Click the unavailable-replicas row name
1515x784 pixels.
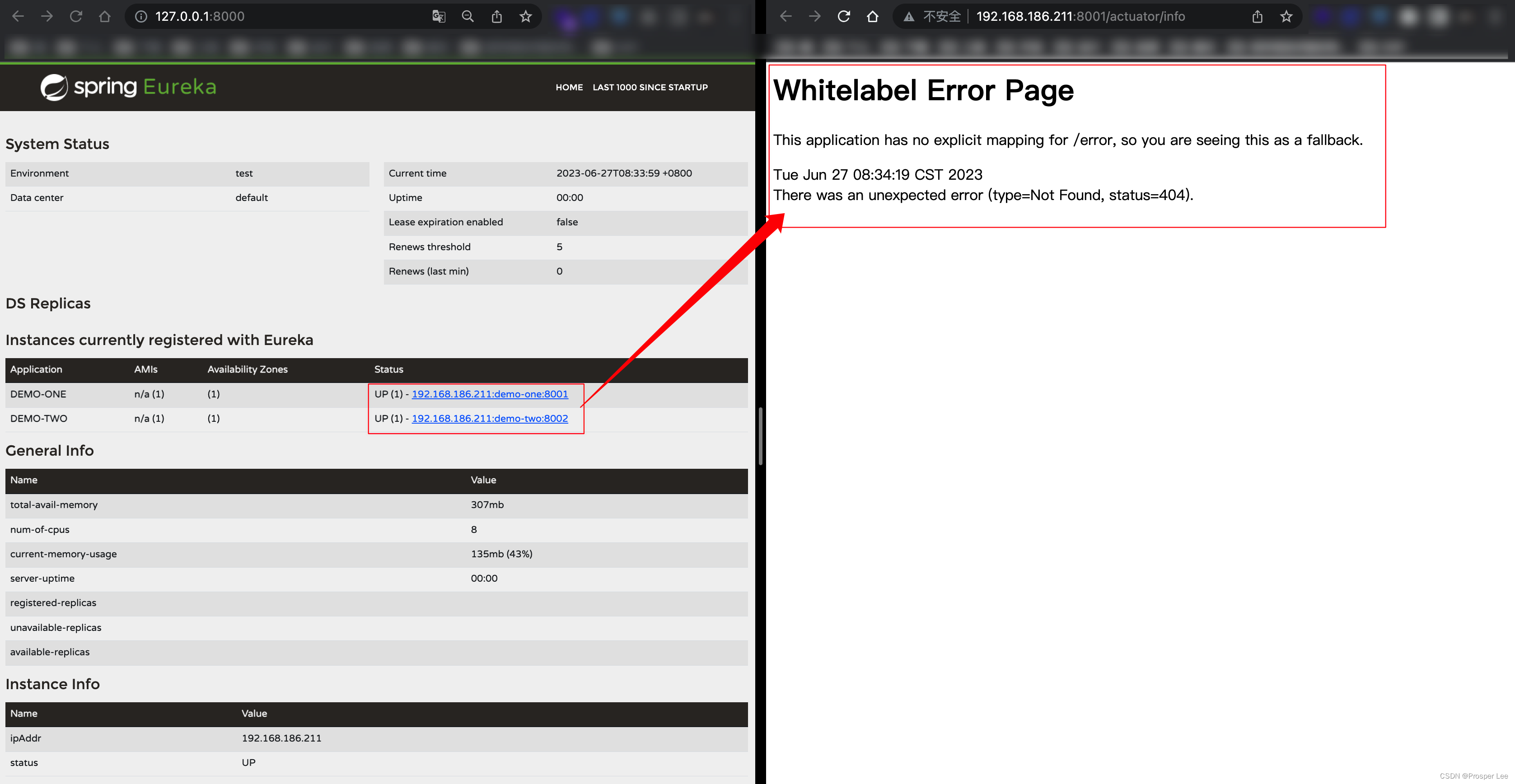(56, 628)
